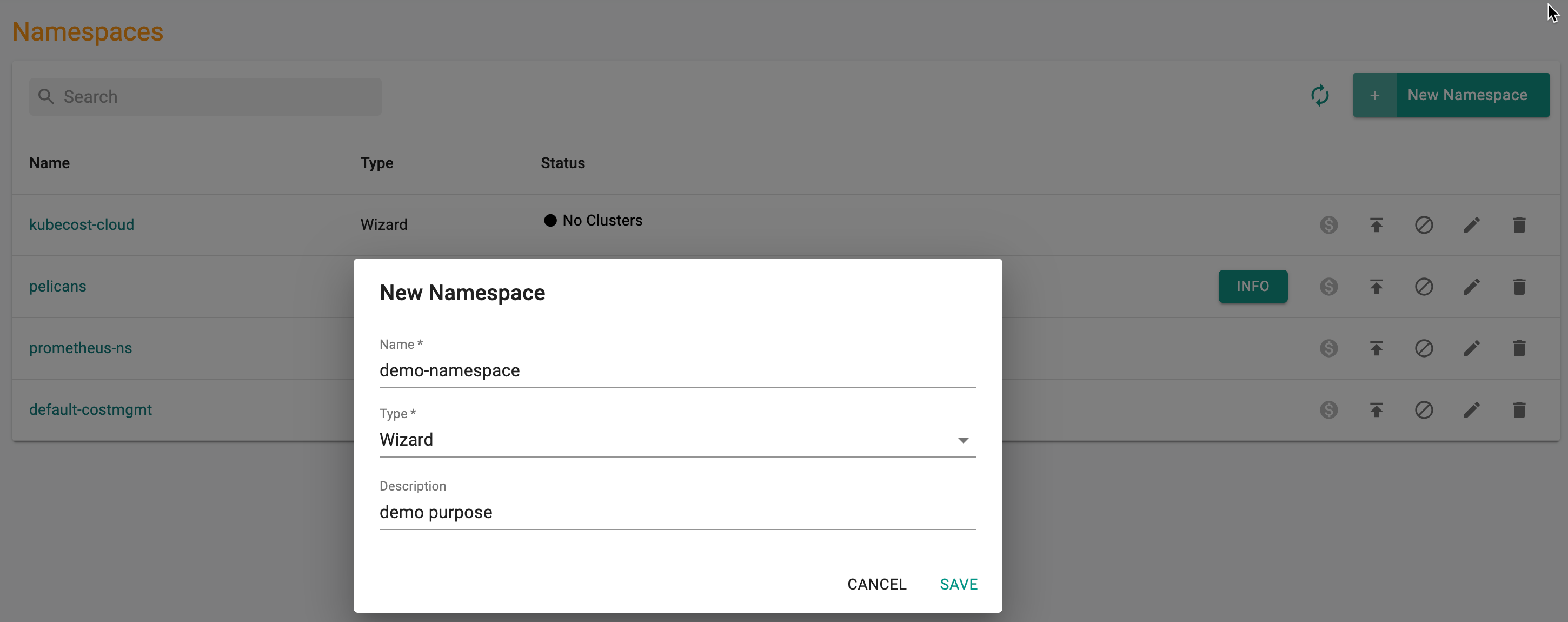Edit default-costmgmt with pencil icon
Screen dimensions: 1568x622
[1471, 410]
